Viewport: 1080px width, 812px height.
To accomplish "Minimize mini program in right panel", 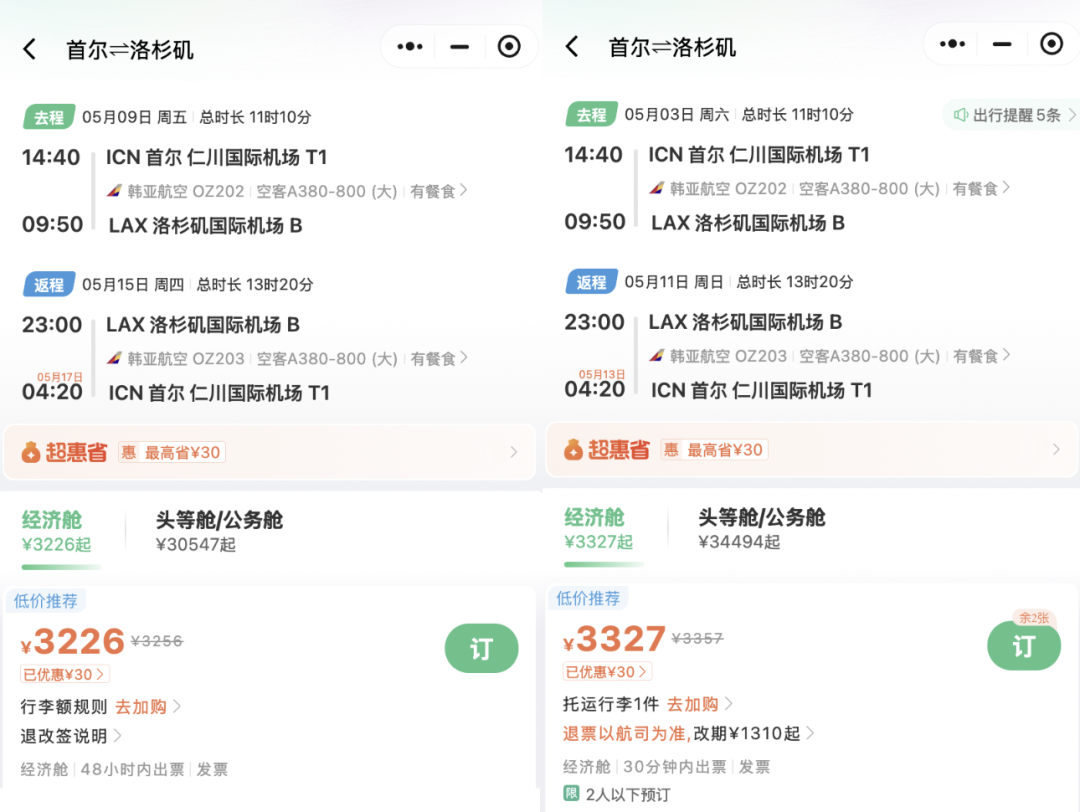I will [1002, 44].
